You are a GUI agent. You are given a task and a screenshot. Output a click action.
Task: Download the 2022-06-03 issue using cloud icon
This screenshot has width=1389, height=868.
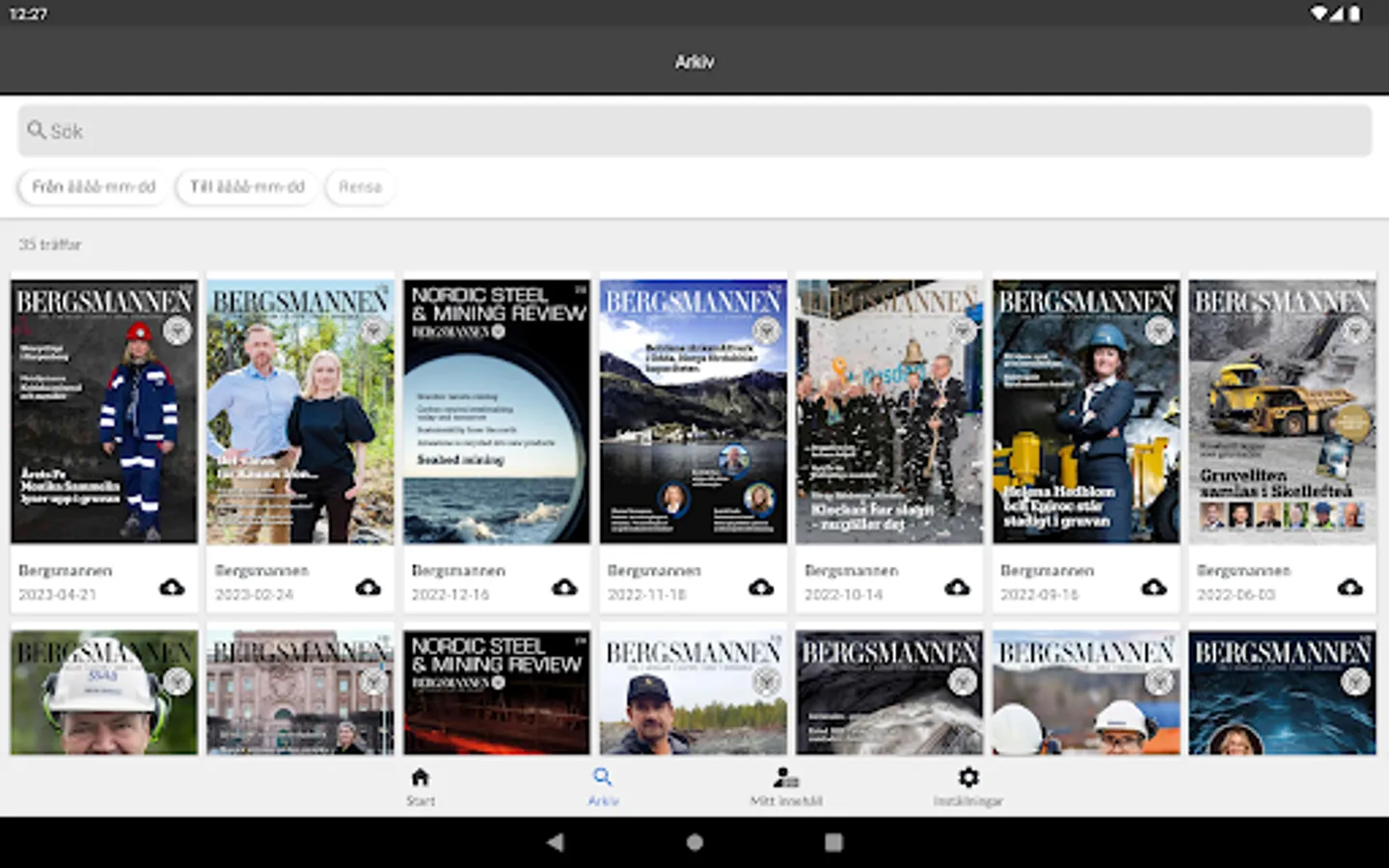(x=1350, y=587)
